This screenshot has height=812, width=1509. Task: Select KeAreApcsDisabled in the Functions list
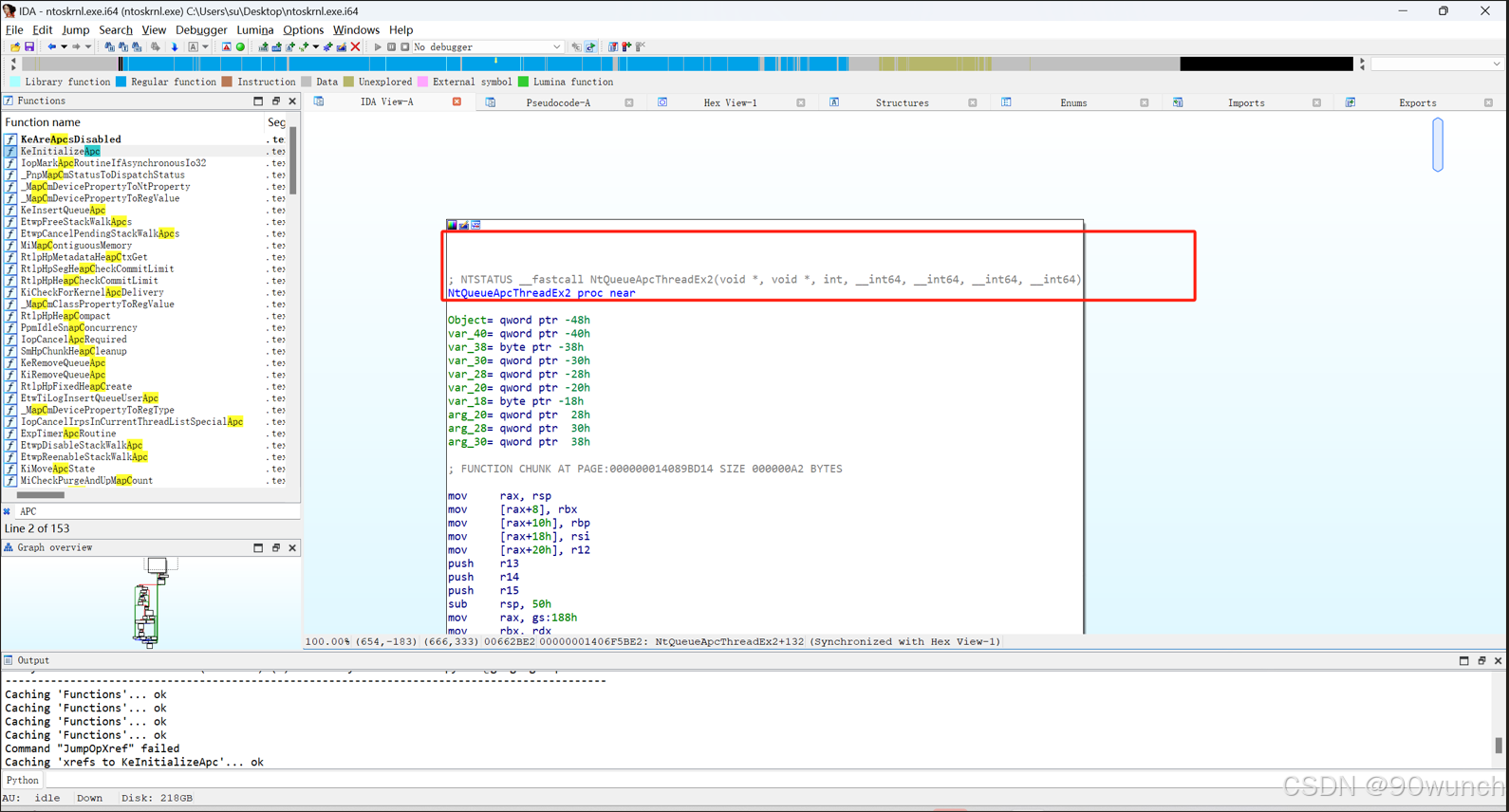71,139
